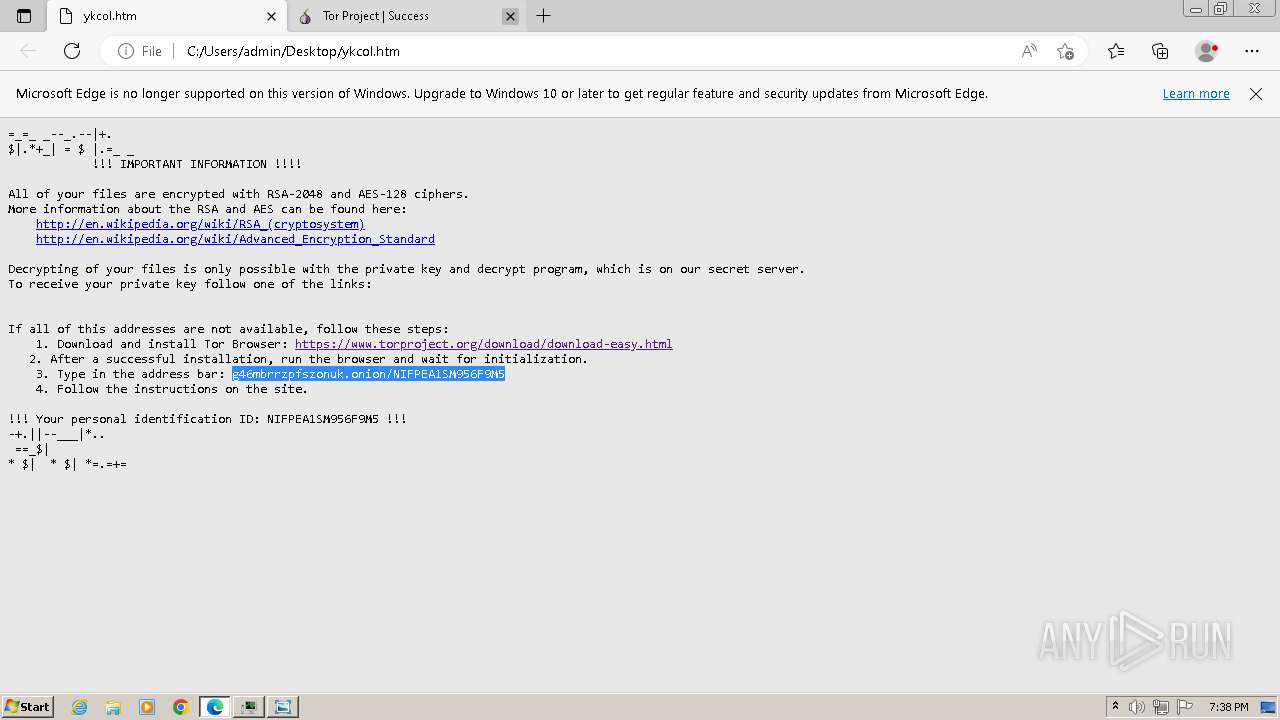Screen dimensions: 1280x720
Task: Follow the Learn more link
Action: (1196, 94)
